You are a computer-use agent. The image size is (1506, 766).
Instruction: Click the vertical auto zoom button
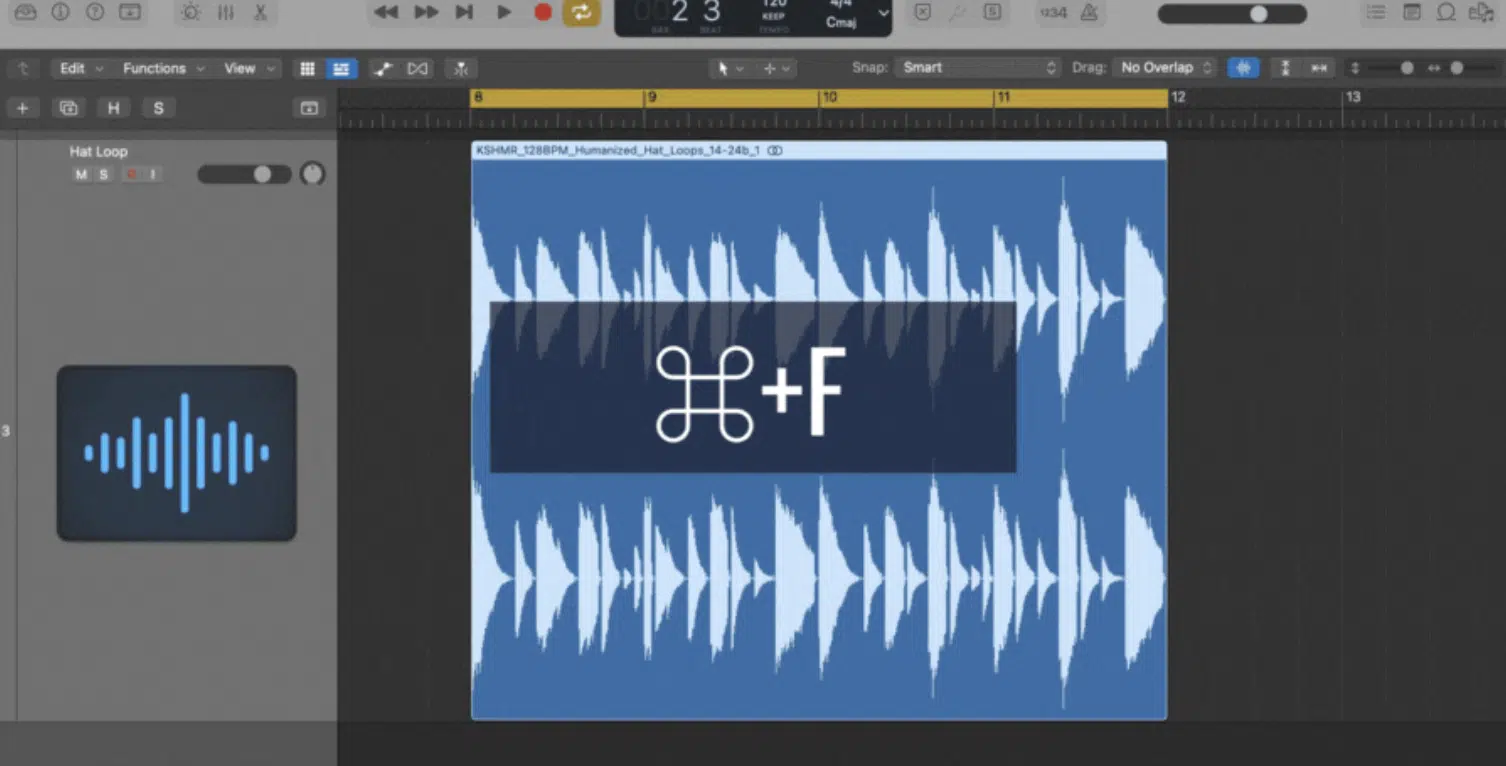coord(1285,68)
